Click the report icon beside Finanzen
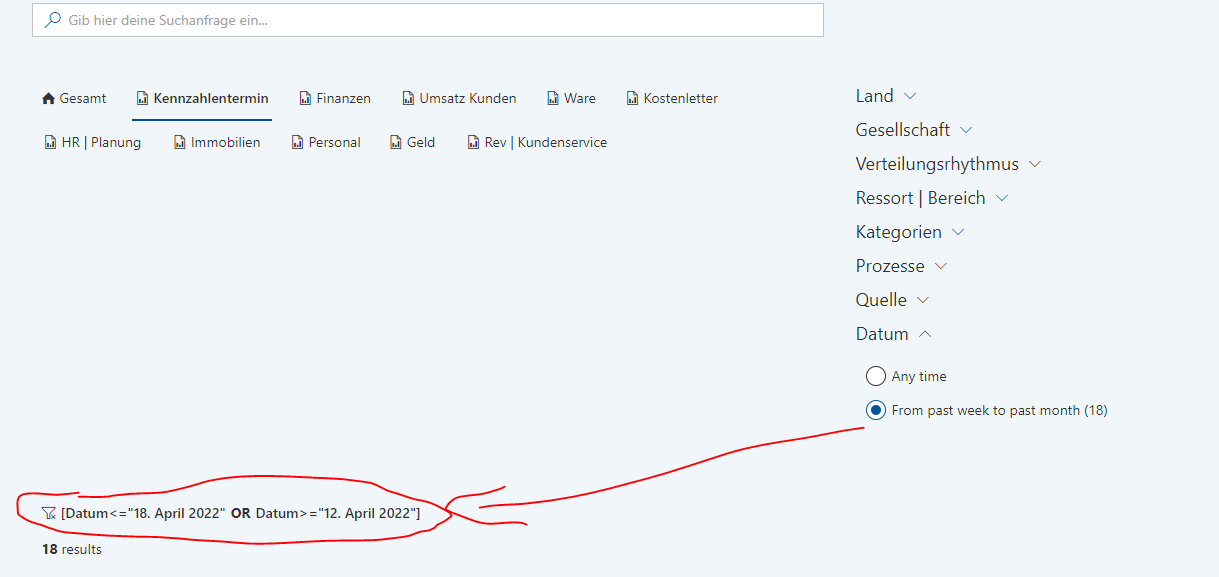1219x577 pixels. point(305,98)
